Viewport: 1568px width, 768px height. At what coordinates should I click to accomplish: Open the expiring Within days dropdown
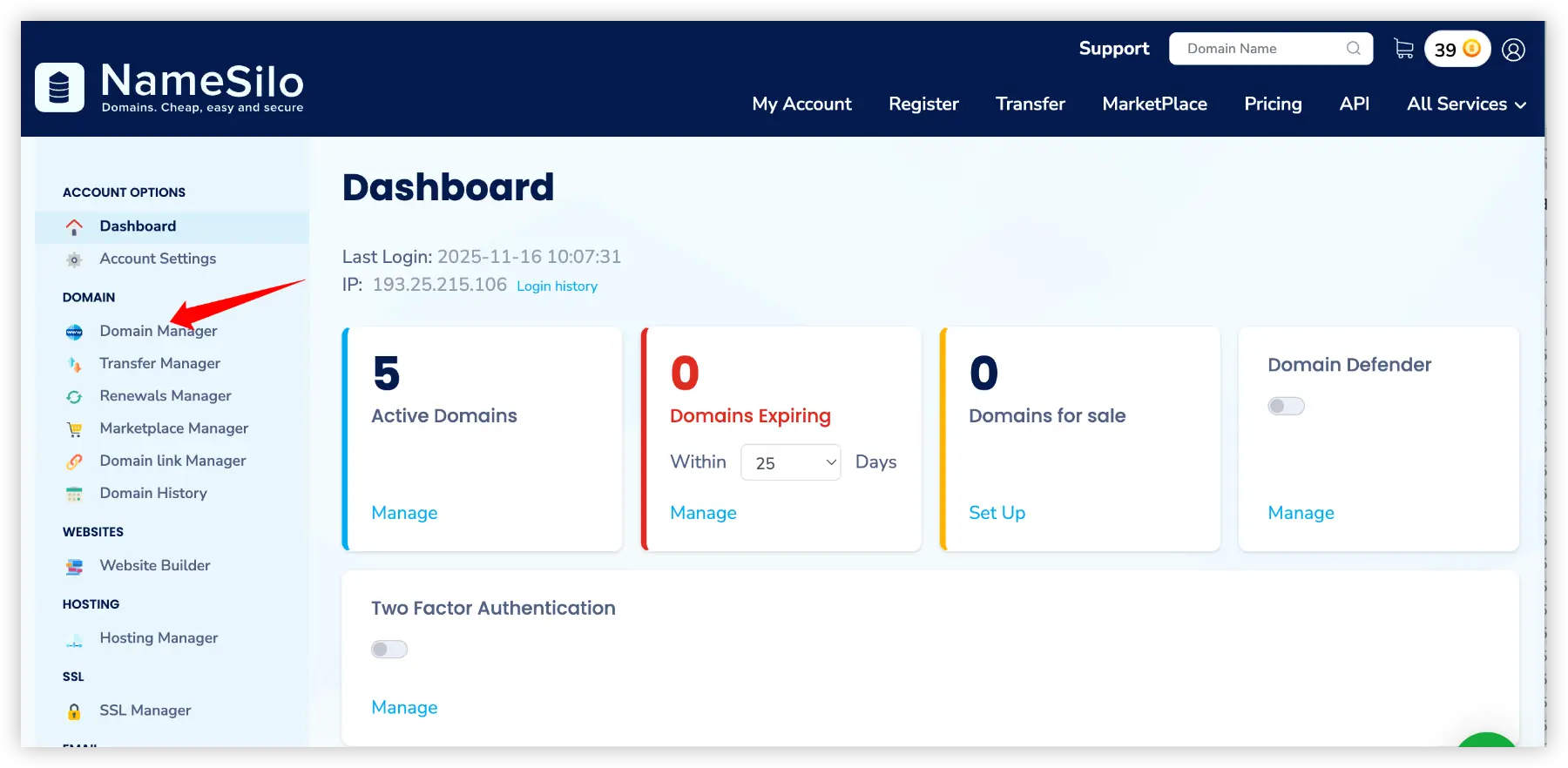coord(791,462)
